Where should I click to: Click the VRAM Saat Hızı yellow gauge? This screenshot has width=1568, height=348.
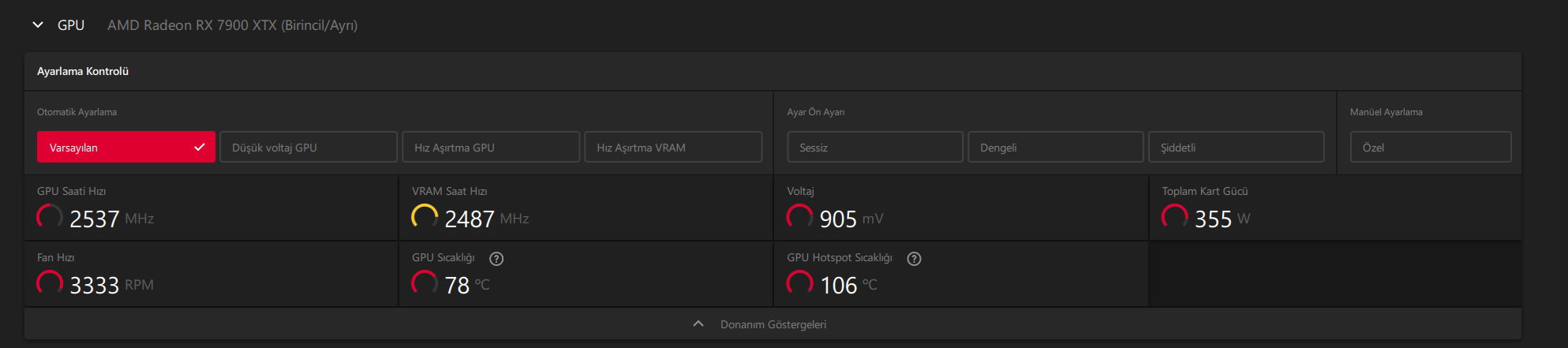click(425, 217)
